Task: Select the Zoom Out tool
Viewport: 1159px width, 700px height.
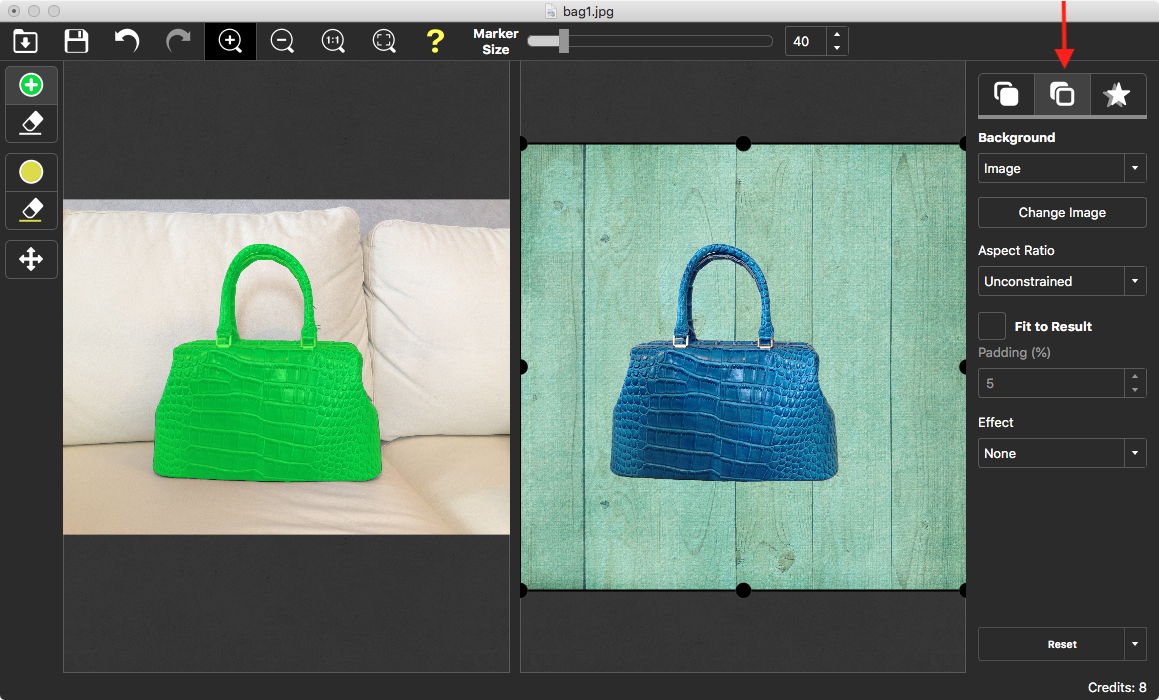Action: coord(282,41)
